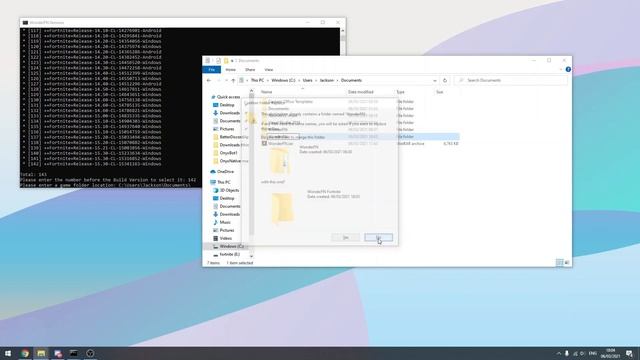Open Google Chrome from the taskbar

pyautogui.click(x=25, y=353)
